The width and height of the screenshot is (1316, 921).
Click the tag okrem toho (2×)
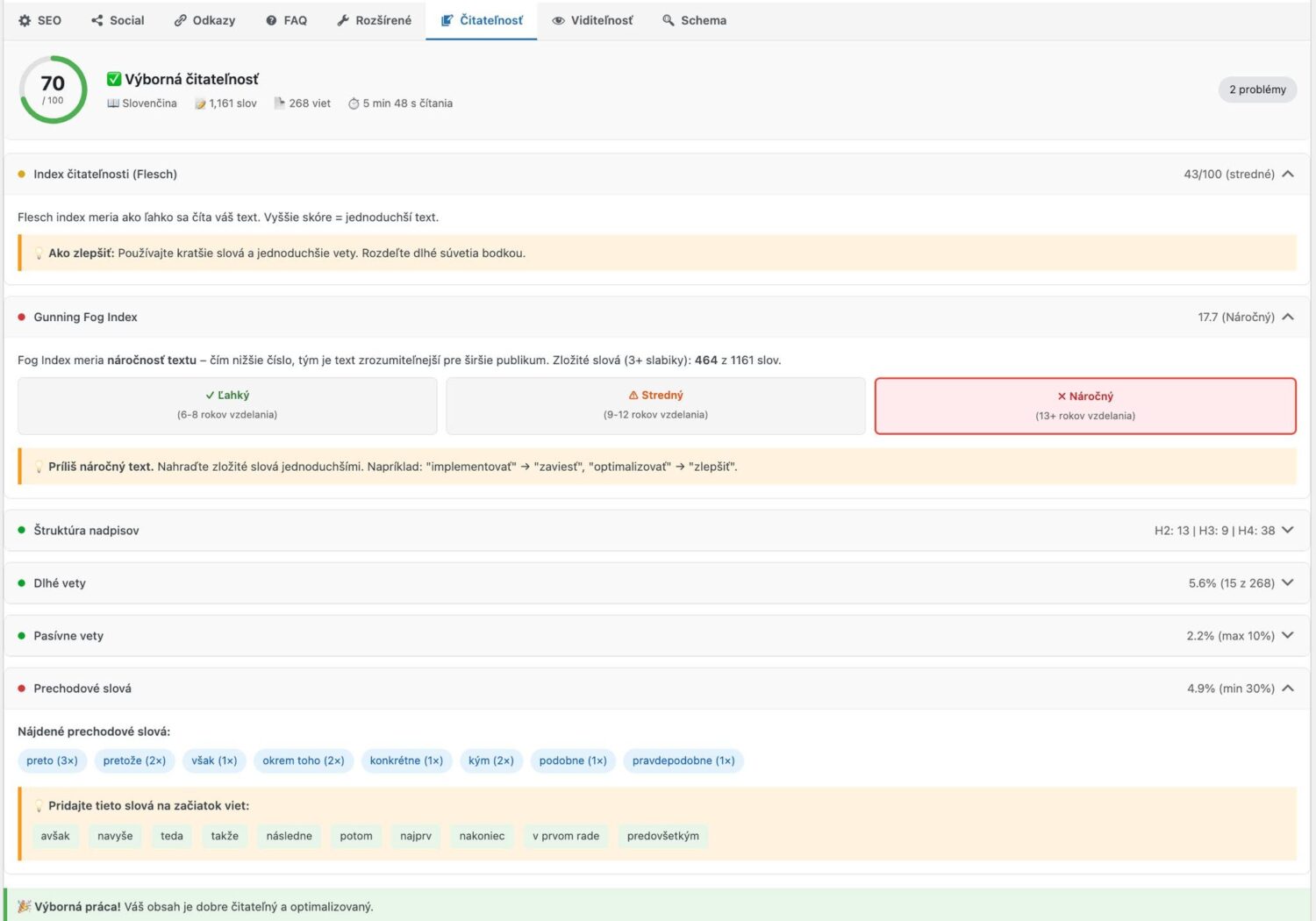pos(304,760)
